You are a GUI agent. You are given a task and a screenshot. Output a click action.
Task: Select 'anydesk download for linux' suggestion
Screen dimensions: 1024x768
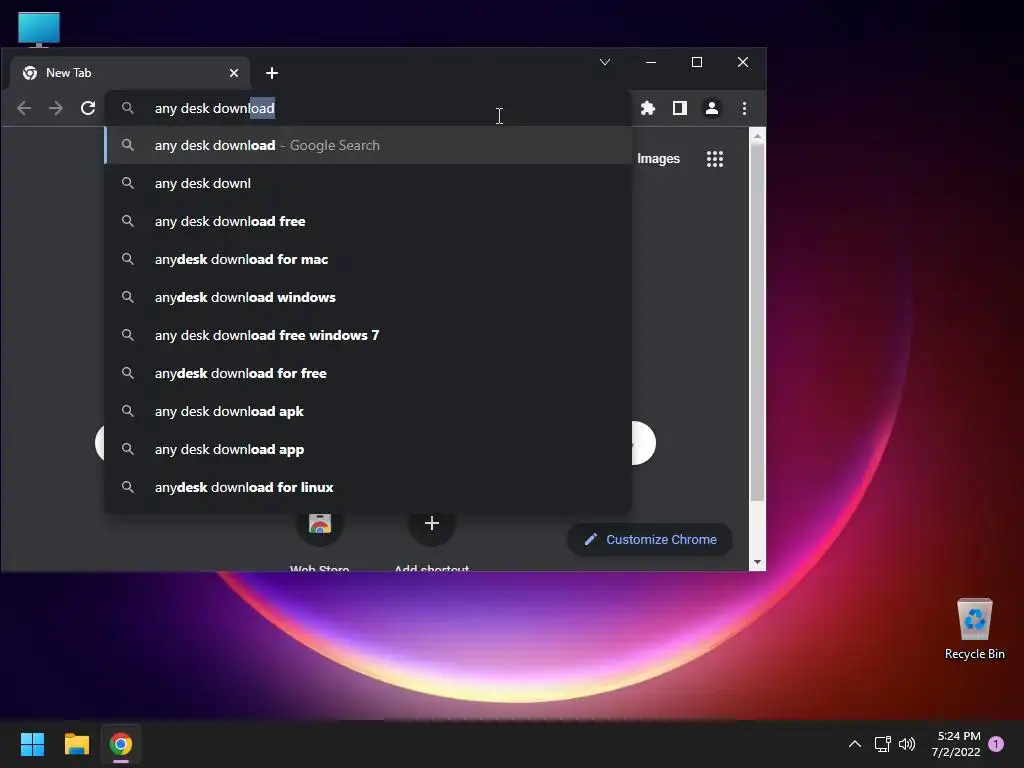point(368,487)
